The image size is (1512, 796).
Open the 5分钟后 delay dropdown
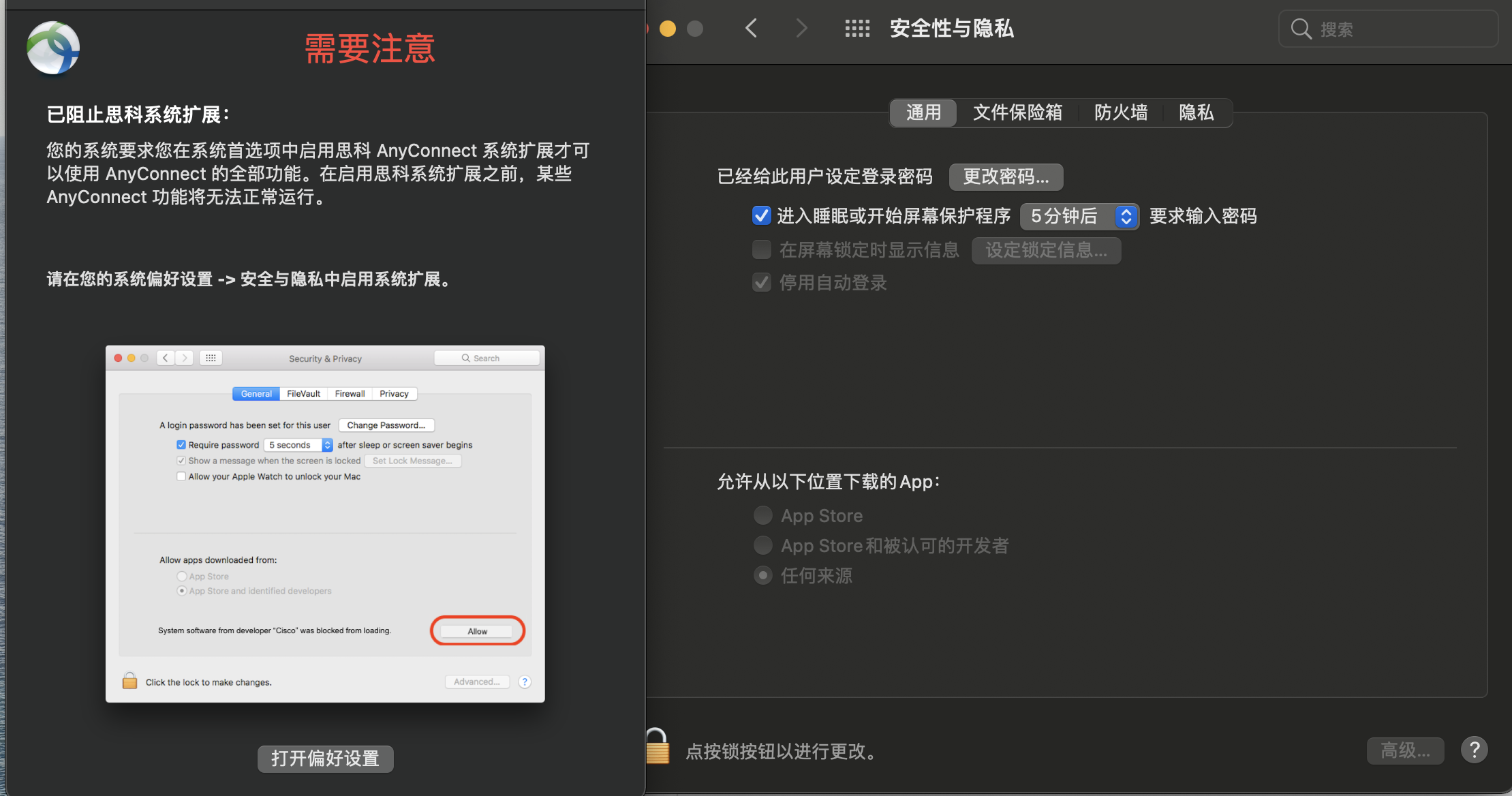(x=1079, y=217)
